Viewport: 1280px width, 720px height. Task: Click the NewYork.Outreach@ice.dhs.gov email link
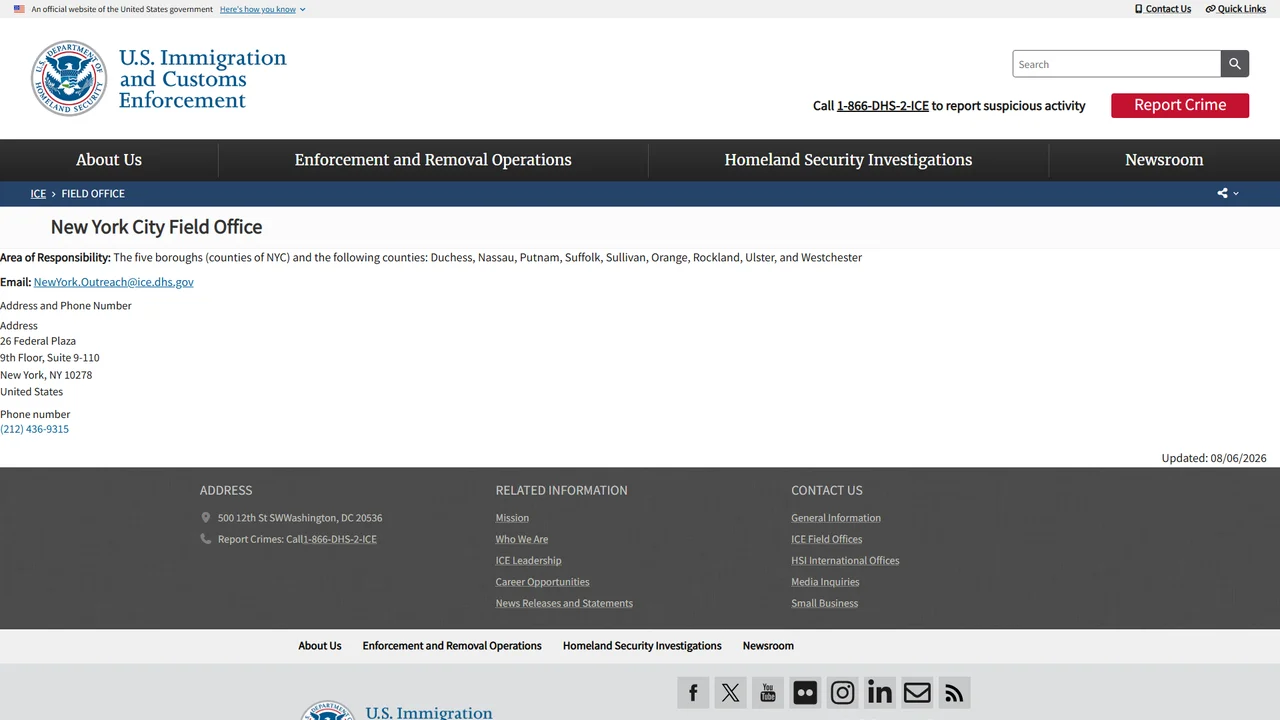[x=114, y=282]
